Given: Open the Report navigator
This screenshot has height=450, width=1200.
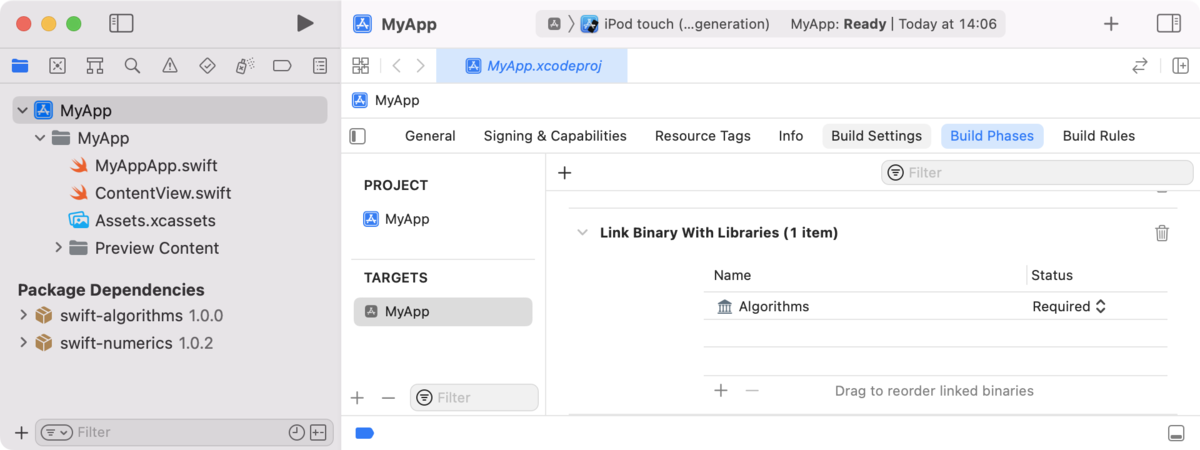Looking at the screenshot, I should (x=320, y=66).
